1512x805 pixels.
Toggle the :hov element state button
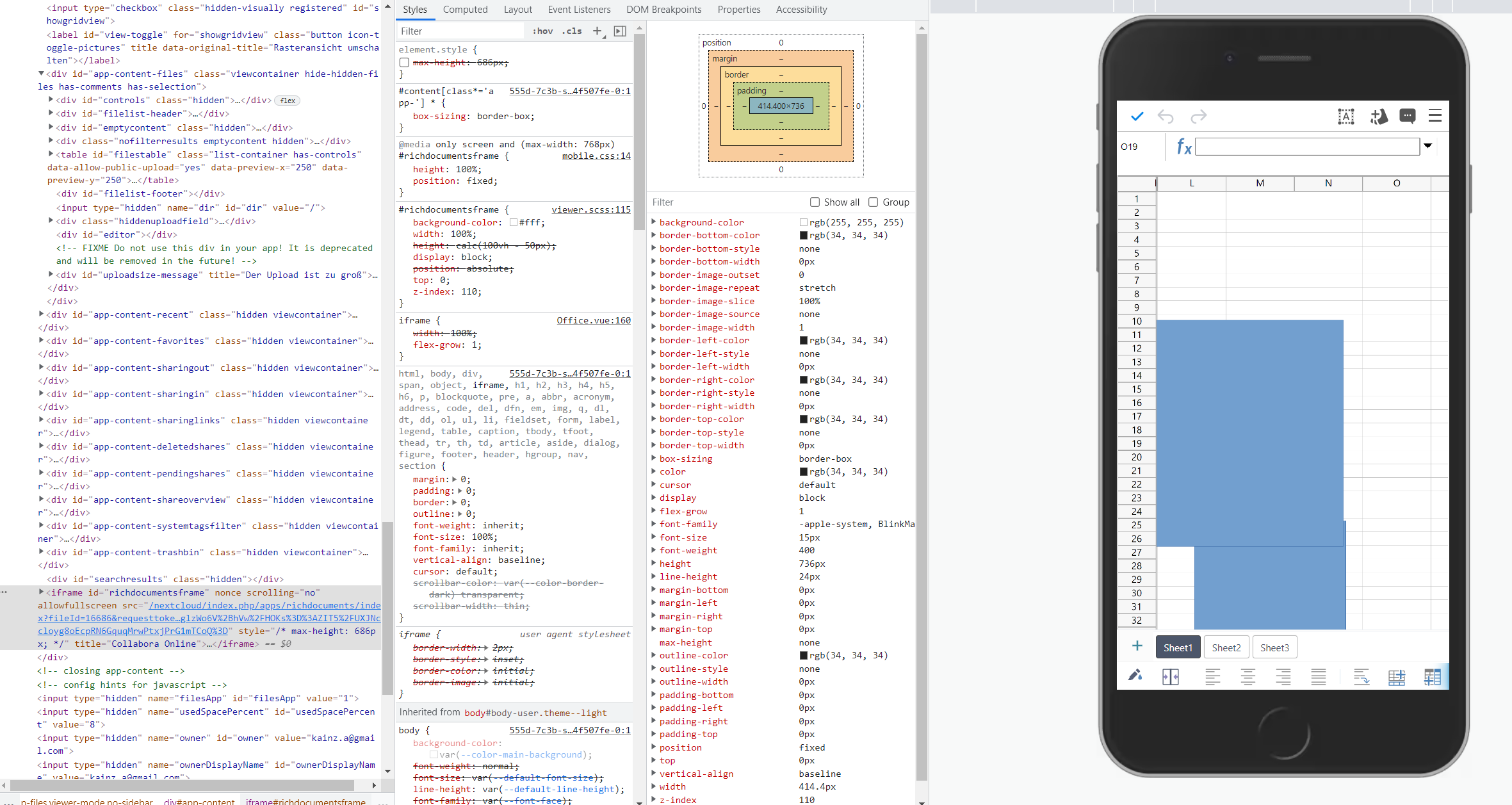tap(542, 31)
